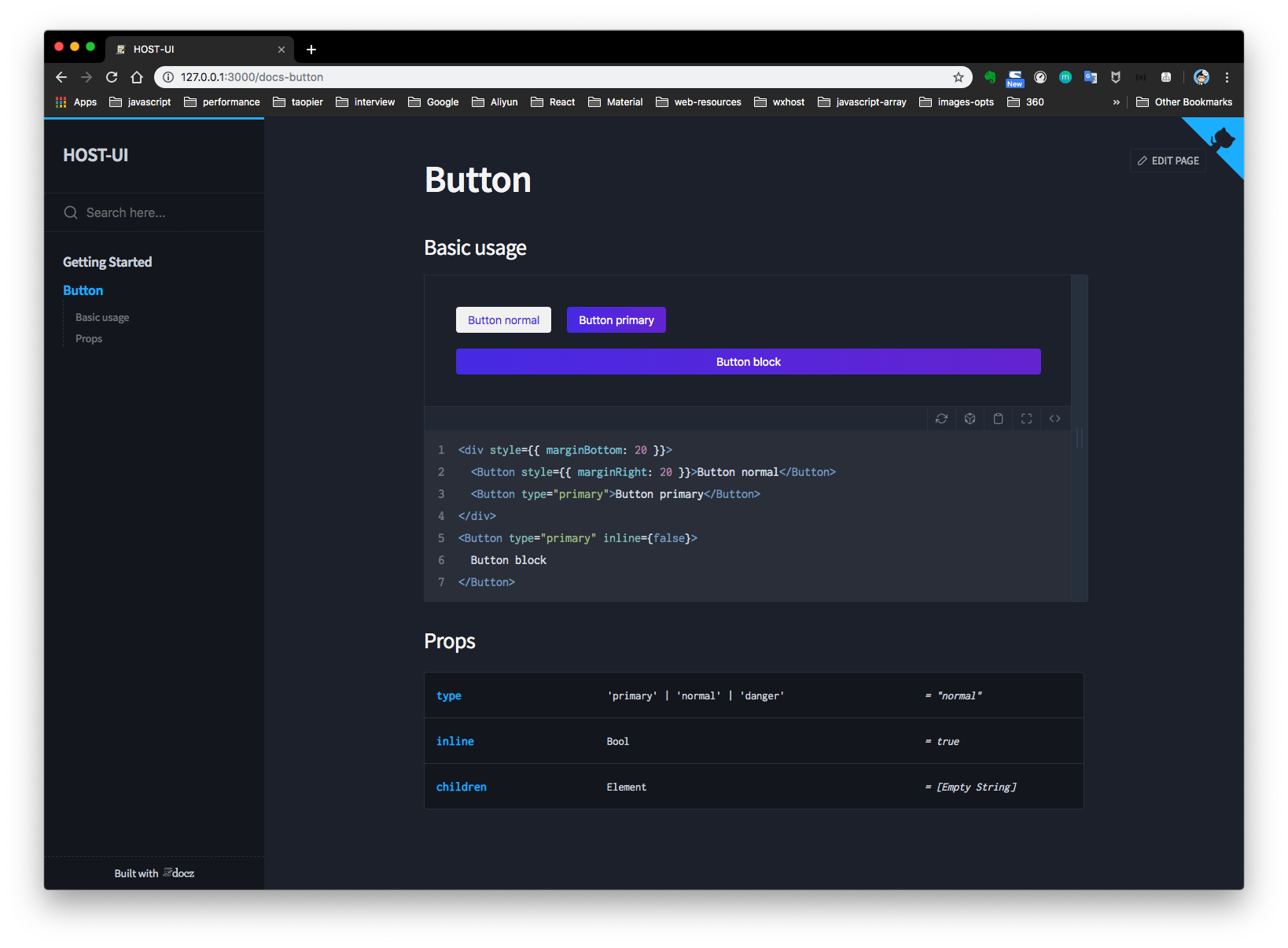This screenshot has width=1288, height=948.
Task: Open the extension with the New badge
Action: tap(1015, 78)
